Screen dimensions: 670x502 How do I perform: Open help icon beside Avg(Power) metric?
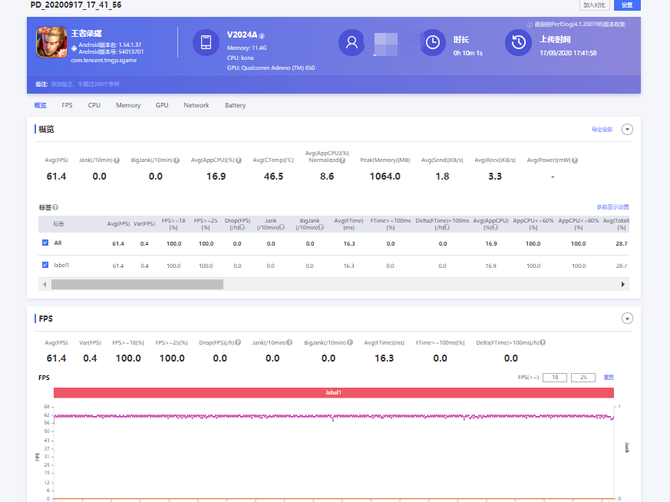[575, 161]
